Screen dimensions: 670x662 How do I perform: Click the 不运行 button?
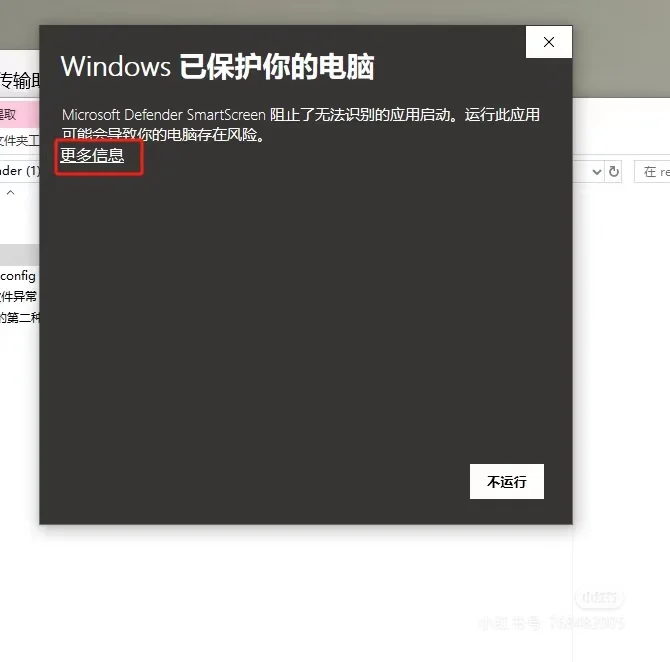click(x=507, y=482)
